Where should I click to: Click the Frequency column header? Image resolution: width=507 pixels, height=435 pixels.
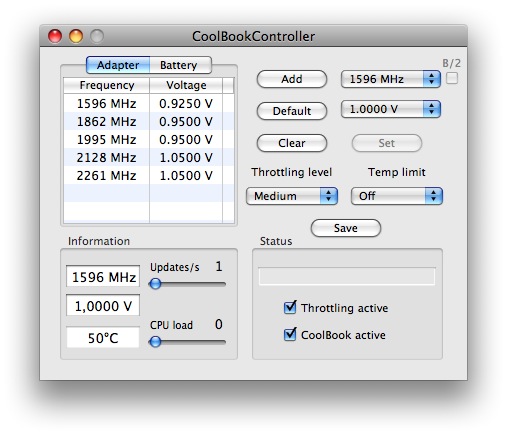pyautogui.click(x=107, y=85)
